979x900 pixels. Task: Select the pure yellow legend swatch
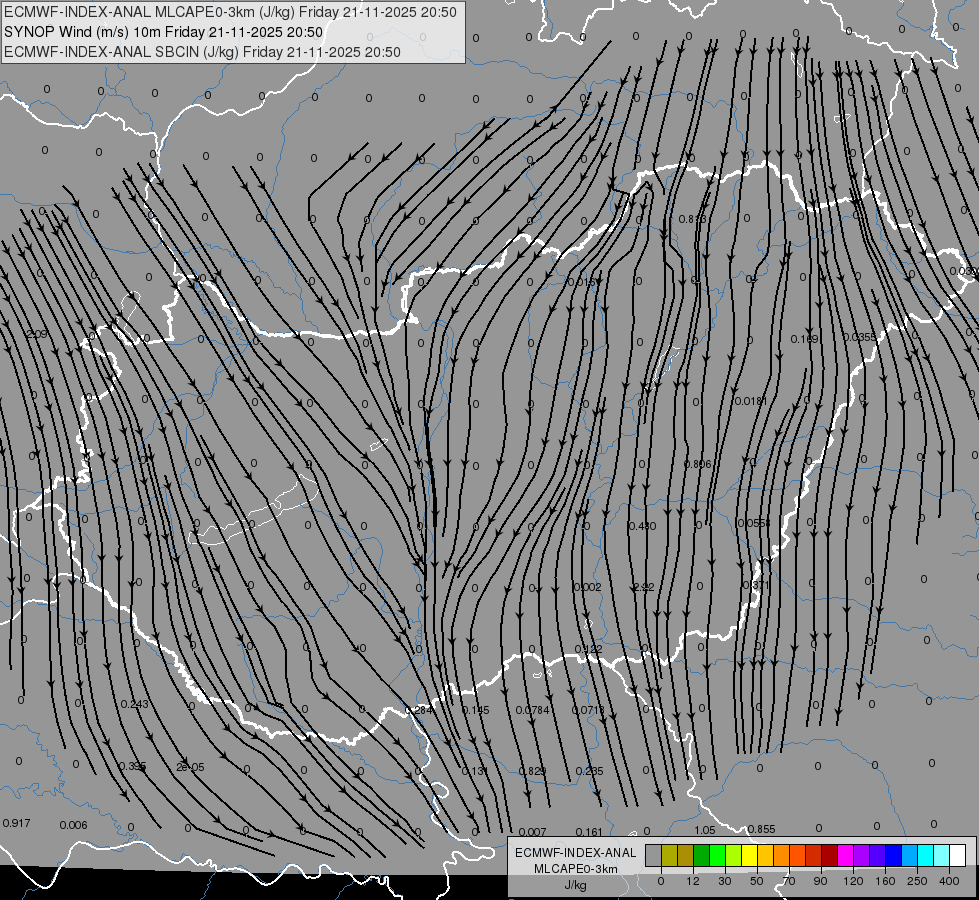pyautogui.click(x=750, y=855)
